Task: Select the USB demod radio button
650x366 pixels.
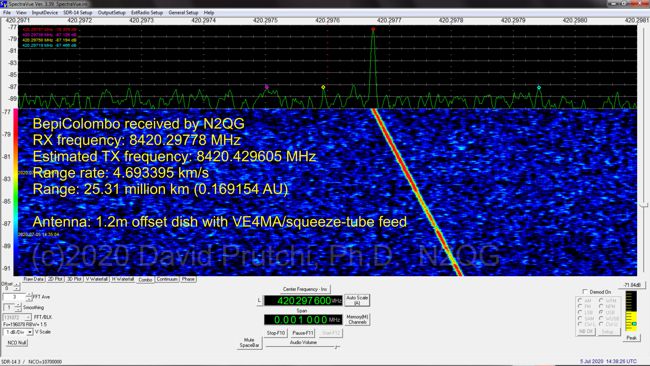Action: [601, 312]
